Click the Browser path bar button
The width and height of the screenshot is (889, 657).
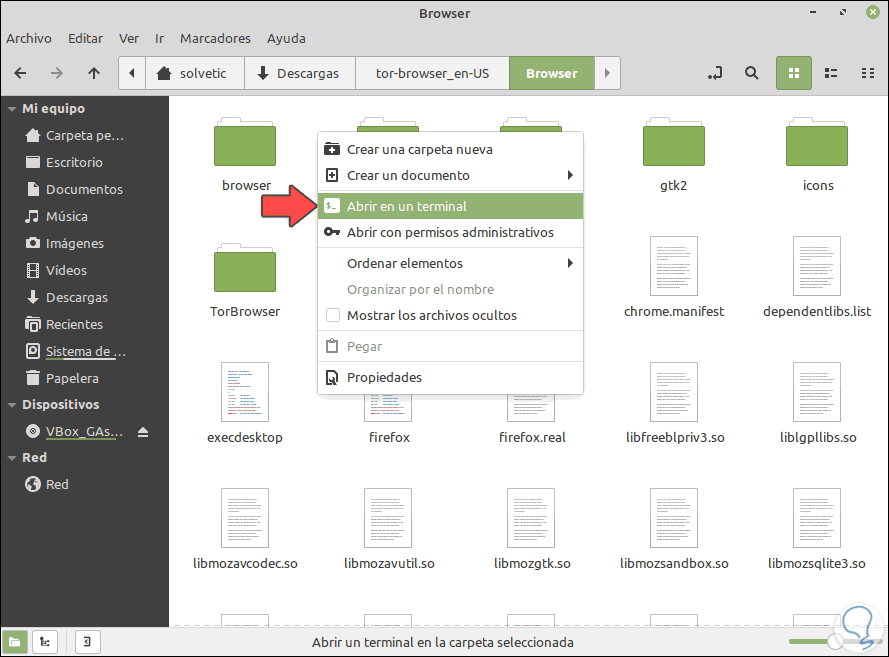[552, 73]
